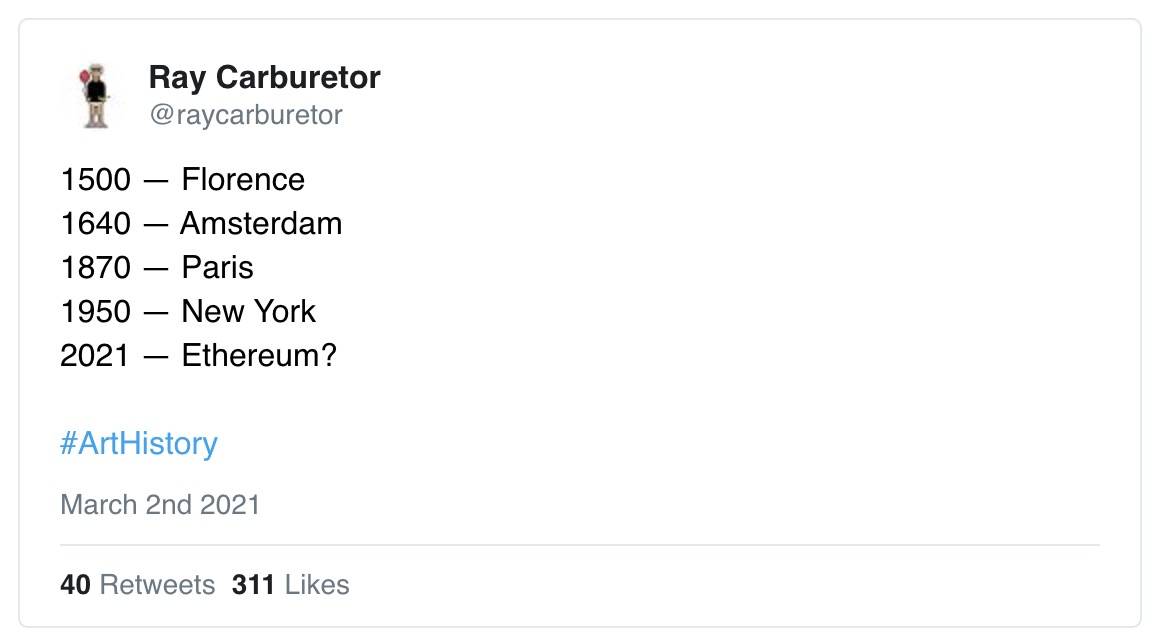Click the '1870 — Paris' line
The width and height of the screenshot is (1154, 634).
157,267
